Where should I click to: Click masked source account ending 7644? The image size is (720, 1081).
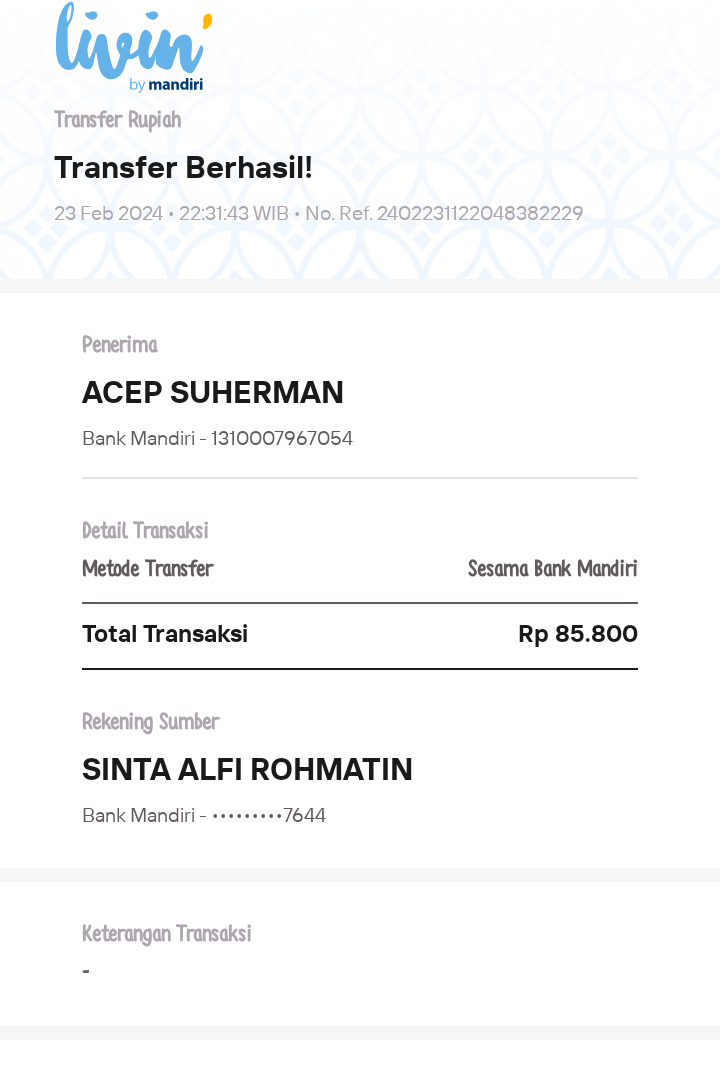coord(269,816)
